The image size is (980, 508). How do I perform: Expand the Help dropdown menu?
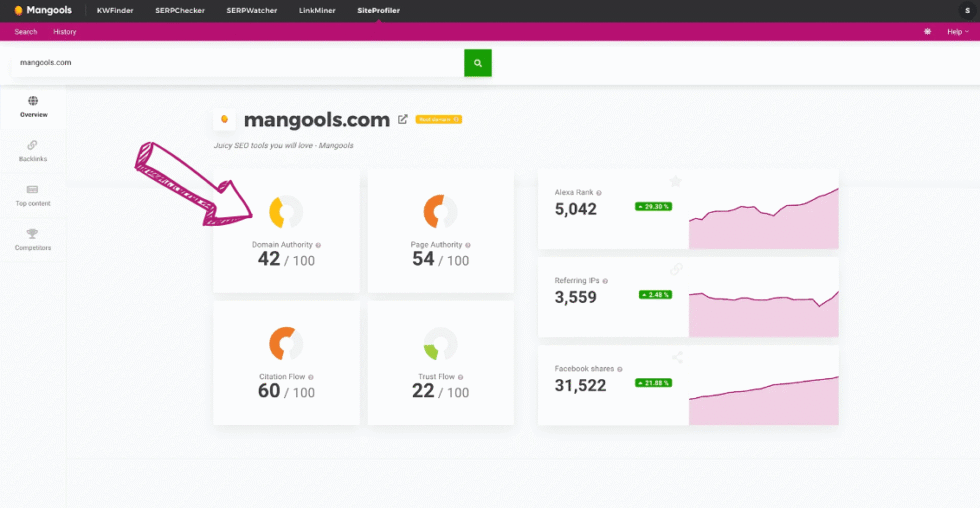coord(957,32)
